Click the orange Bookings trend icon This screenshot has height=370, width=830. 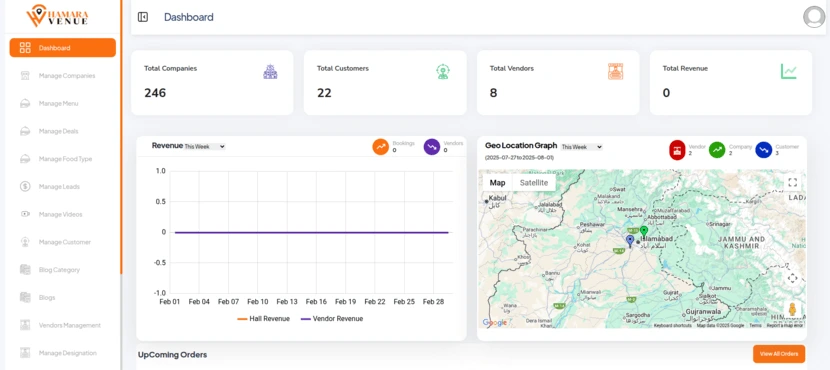click(381, 147)
